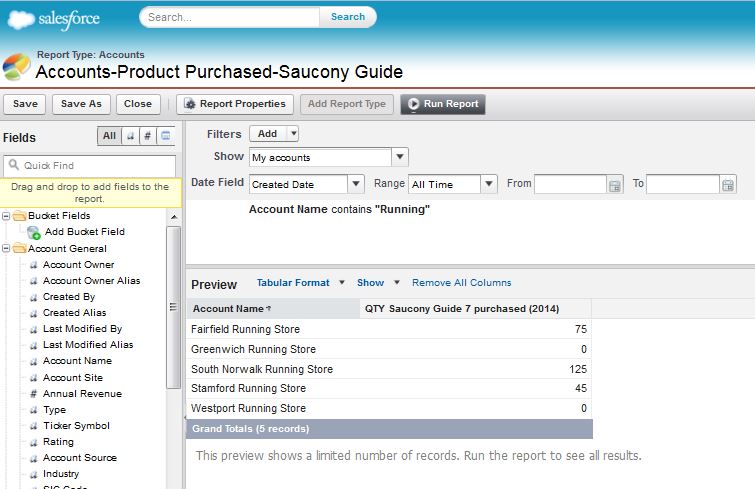Image resolution: width=755 pixels, height=489 pixels.
Task: Click the Add Bucket Field icon
Action: click(x=34, y=233)
